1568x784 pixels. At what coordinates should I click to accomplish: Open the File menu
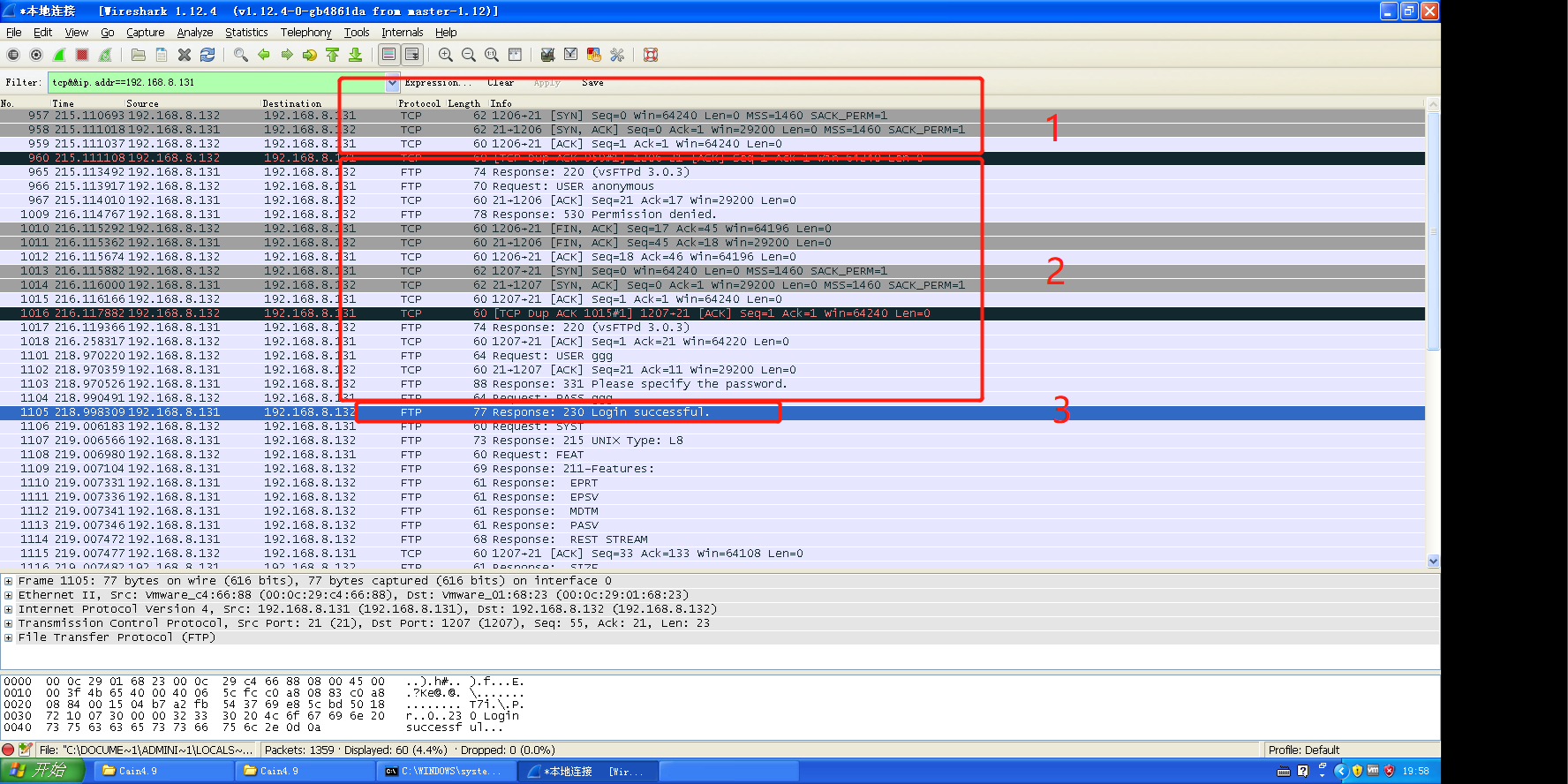pyautogui.click(x=14, y=32)
